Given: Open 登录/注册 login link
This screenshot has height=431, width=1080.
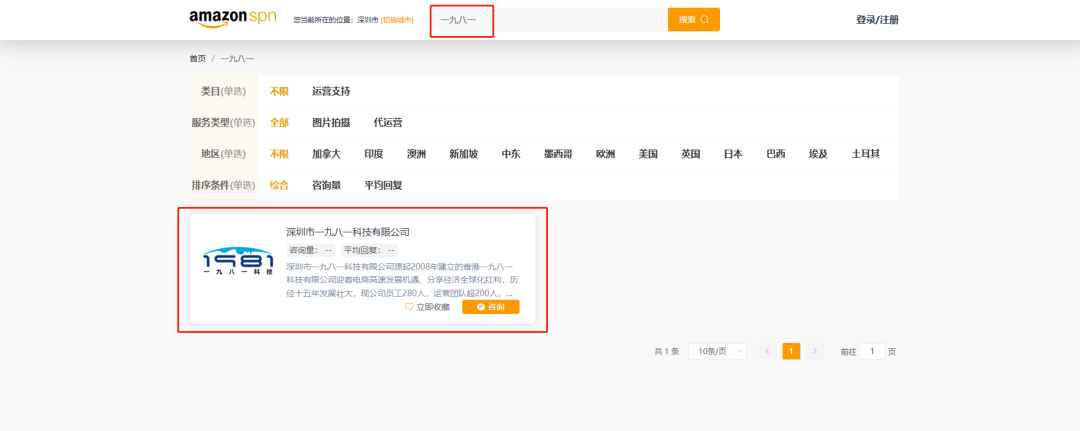Looking at the screenshot, I should (877, 20).
